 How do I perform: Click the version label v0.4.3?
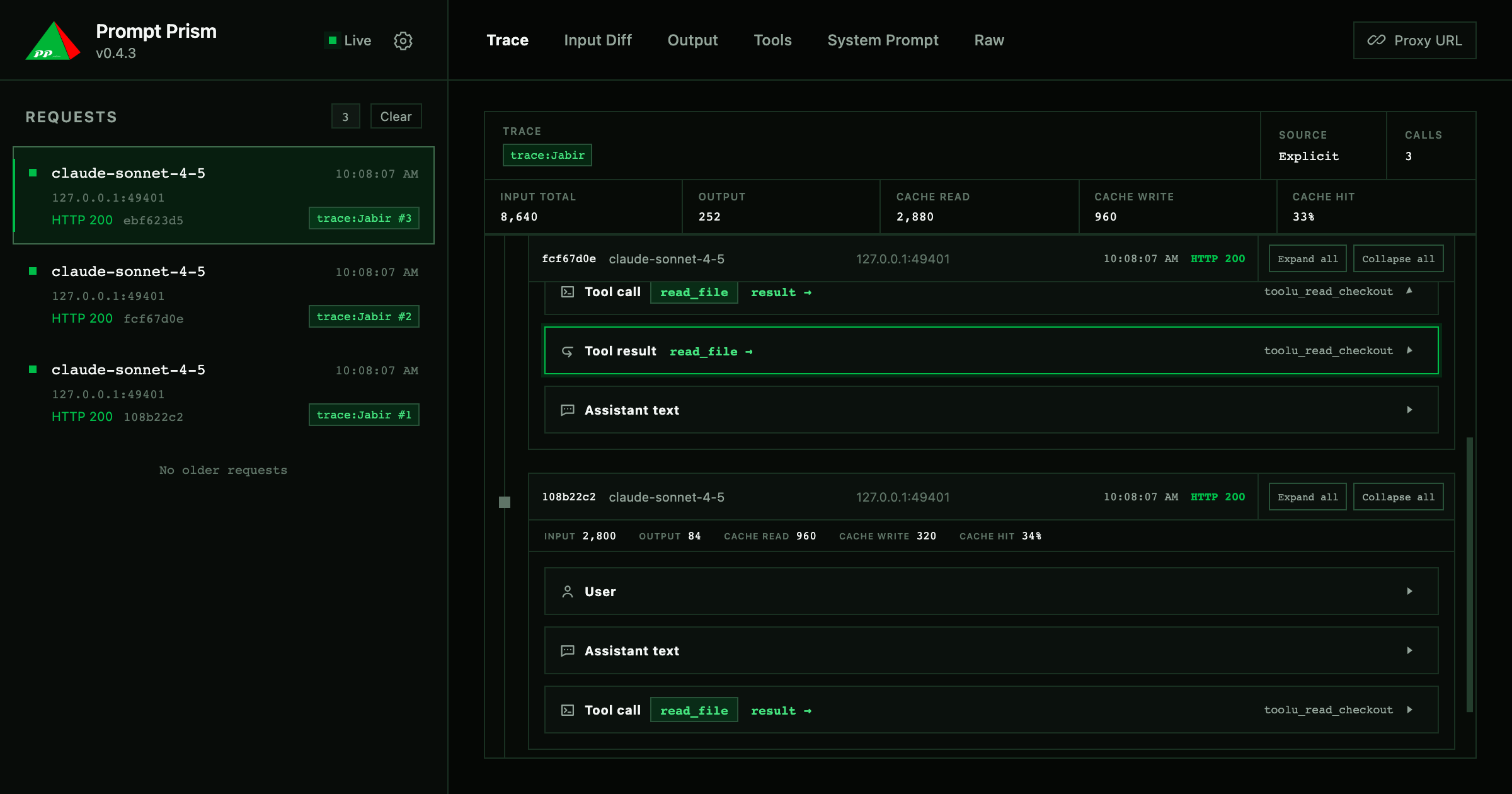(x=116, y=54)
